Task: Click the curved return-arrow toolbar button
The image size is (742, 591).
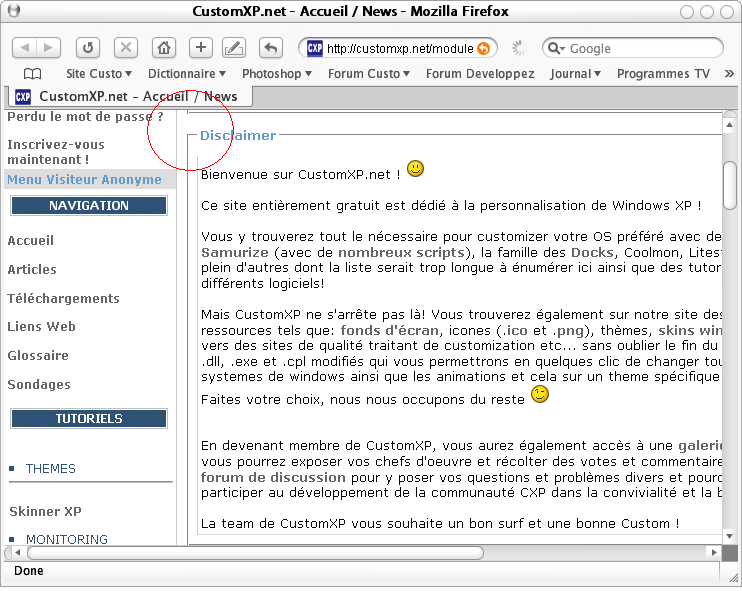Action: pyautogui.click(x=271, y=47)
